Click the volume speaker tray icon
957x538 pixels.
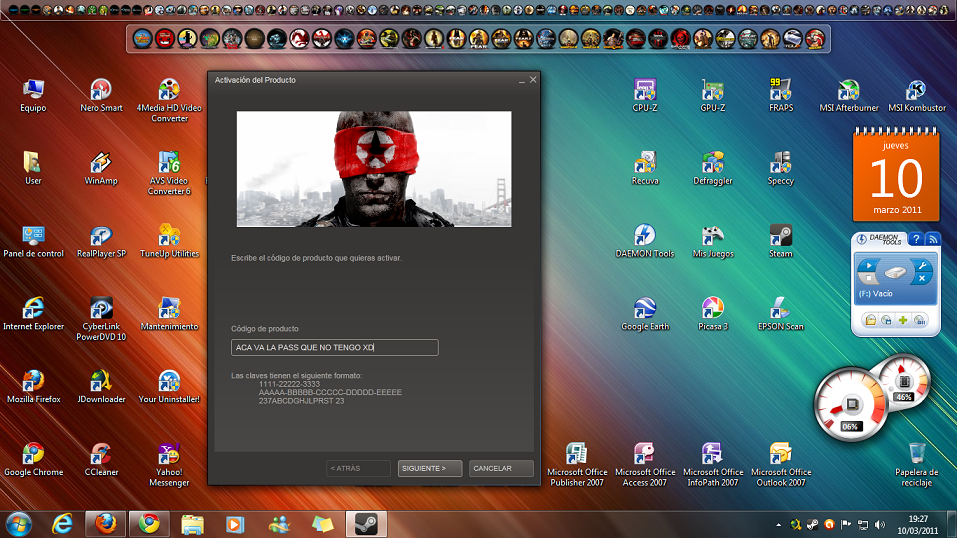pyautogui.click(x=880, y=525)
